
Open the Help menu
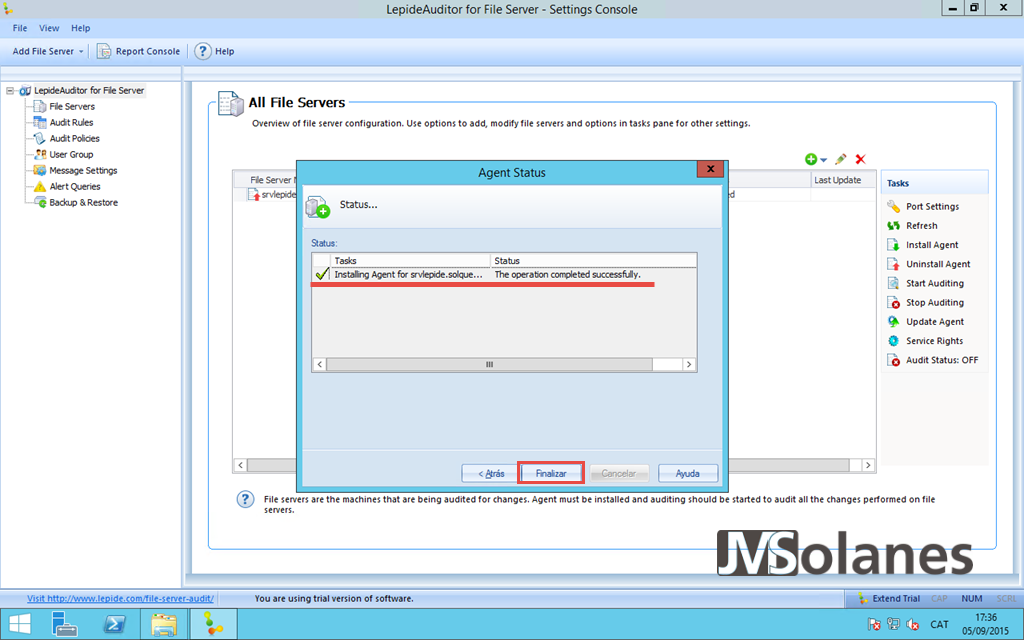[80, 28]
